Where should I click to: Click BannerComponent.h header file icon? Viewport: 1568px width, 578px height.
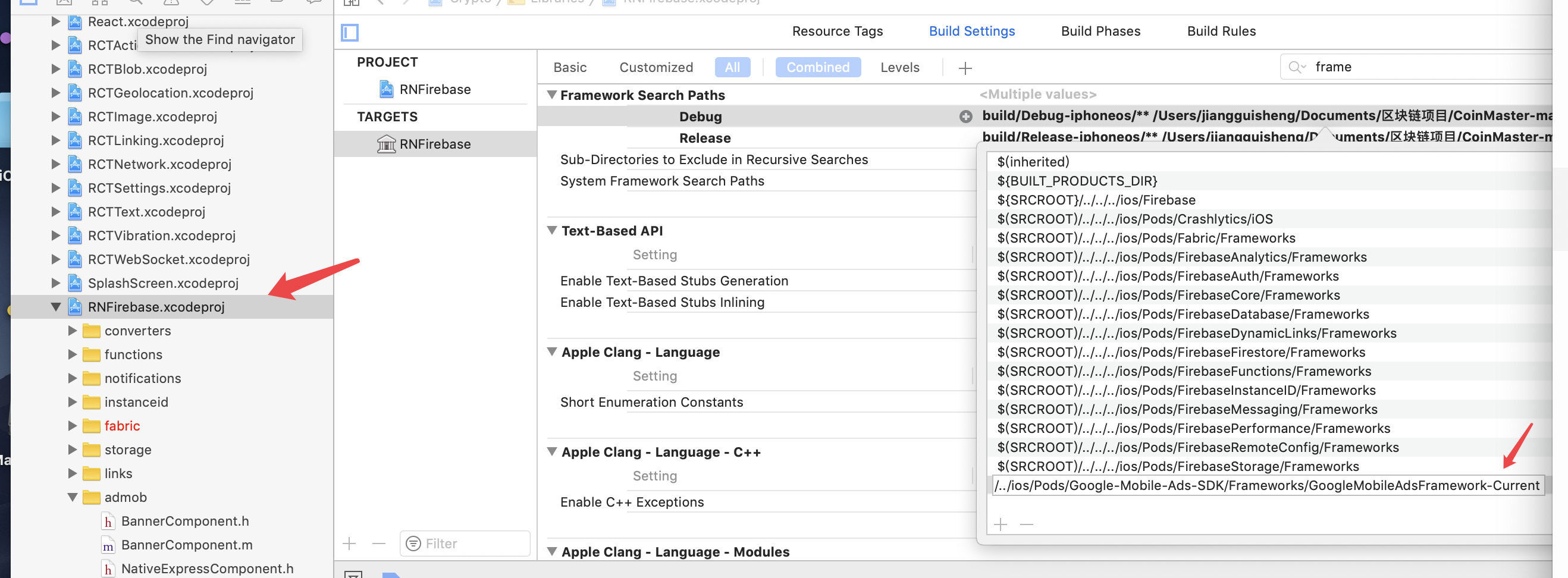click(108, 522)
